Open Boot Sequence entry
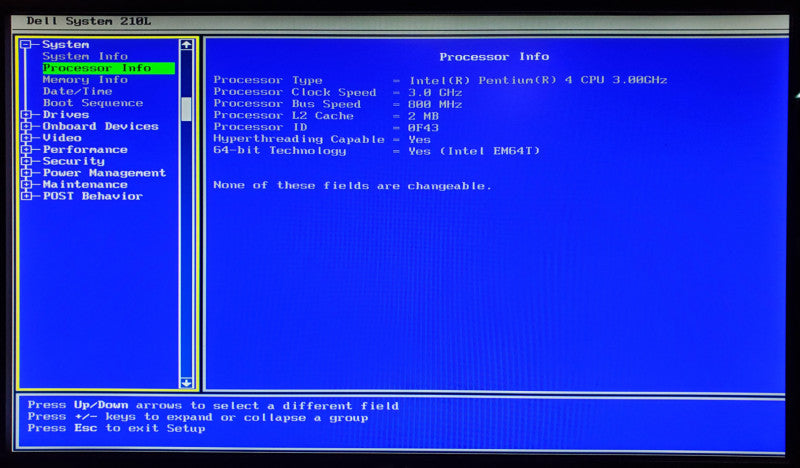This screenshot has width=800, height=468. [93, 103]
